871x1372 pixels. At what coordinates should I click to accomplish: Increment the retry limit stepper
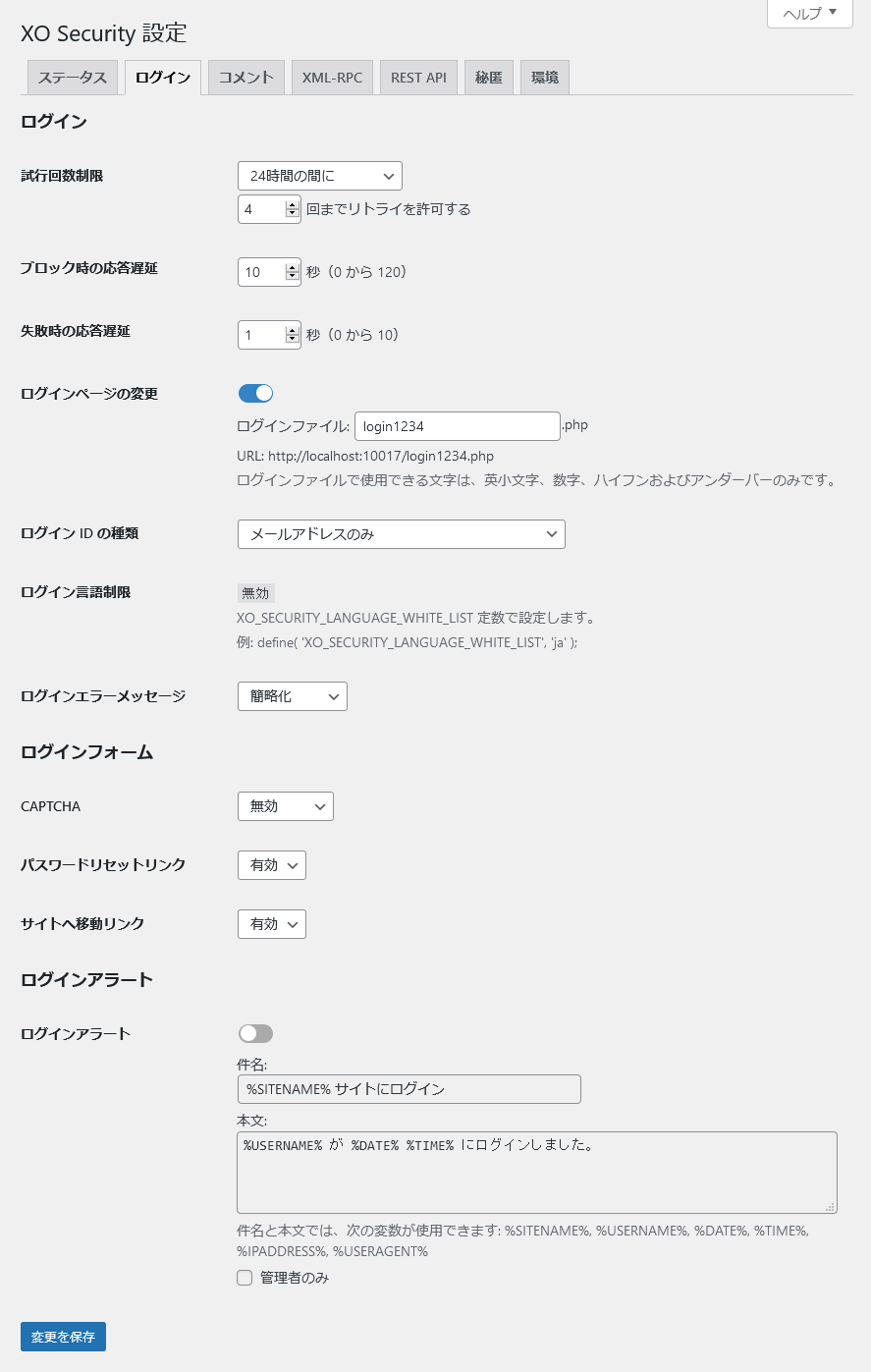pos(292,203)
